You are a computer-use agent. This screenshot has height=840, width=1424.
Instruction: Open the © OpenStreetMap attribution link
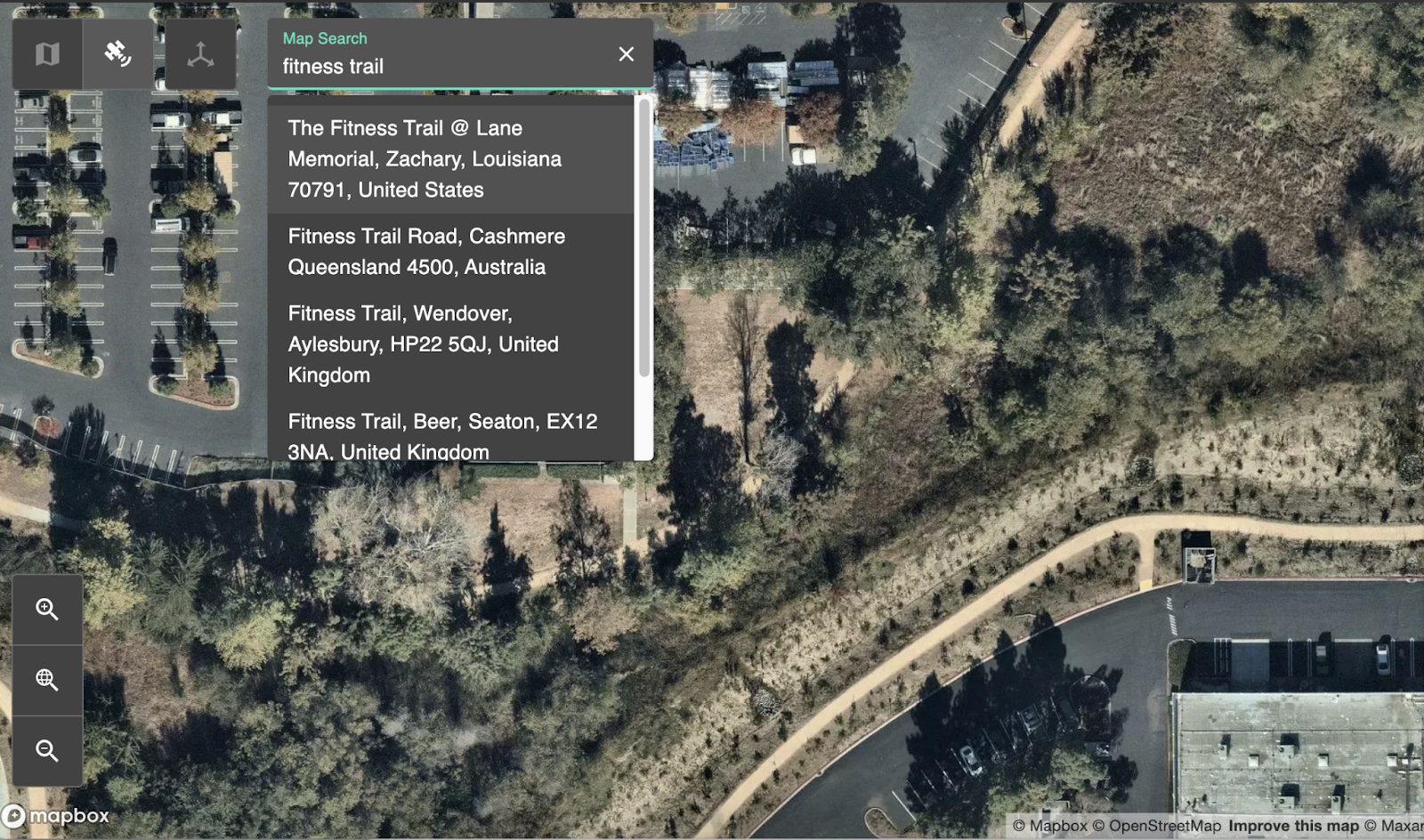(x=1157, y=826)
